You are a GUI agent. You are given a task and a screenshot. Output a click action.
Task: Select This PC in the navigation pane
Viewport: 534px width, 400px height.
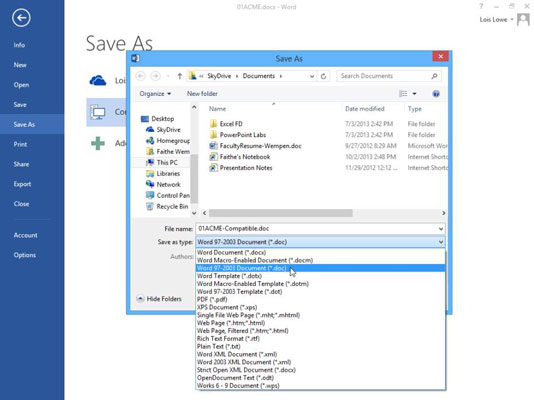(162, 162)
